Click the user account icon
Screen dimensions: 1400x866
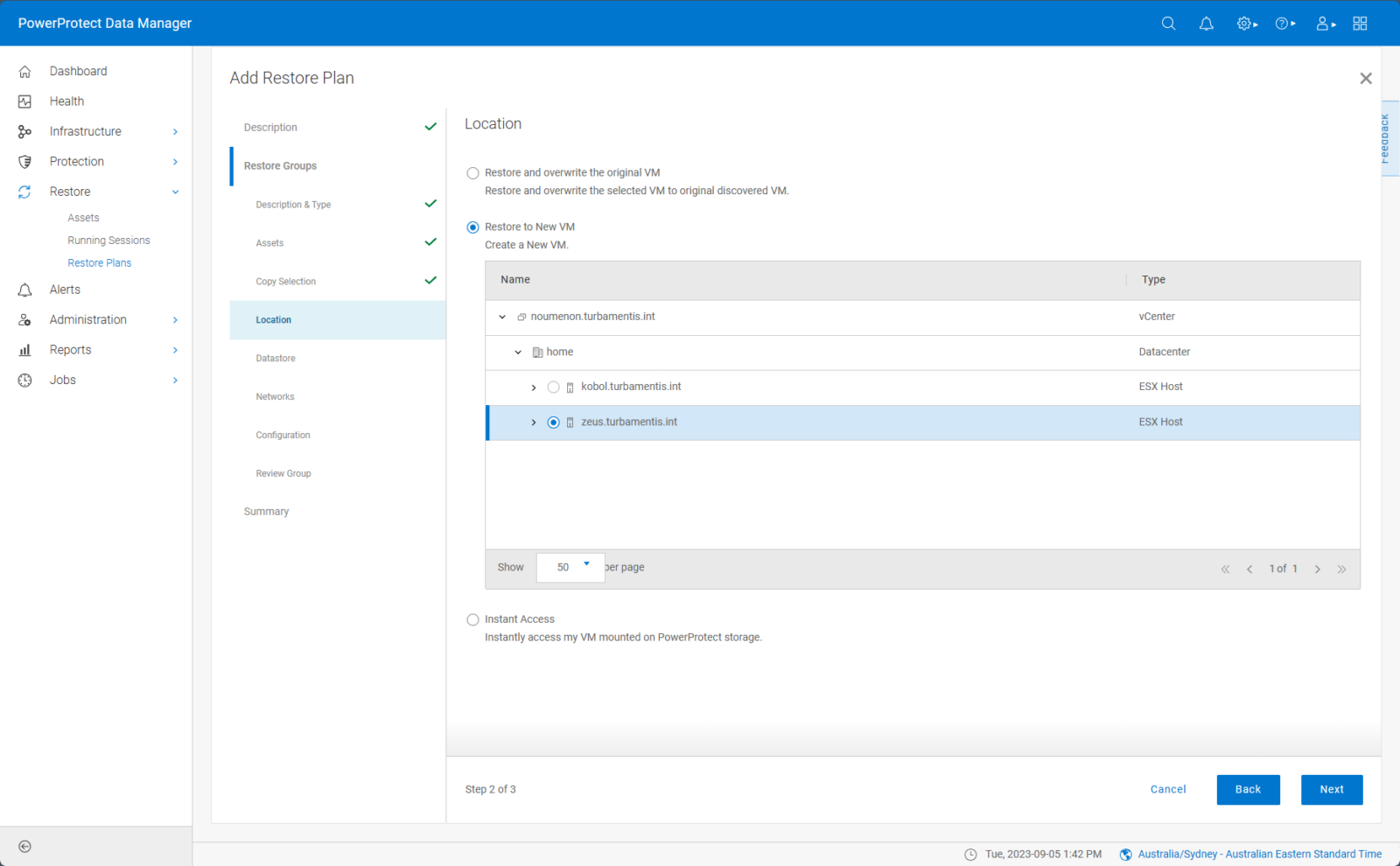pyautogui.click(x=1322, y=24)
